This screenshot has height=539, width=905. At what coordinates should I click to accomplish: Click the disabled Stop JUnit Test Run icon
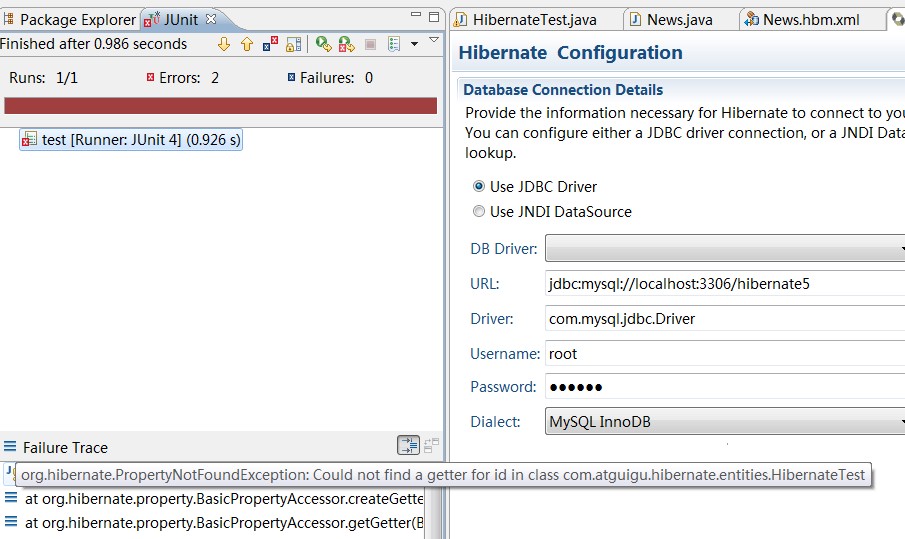[x=371, y=44]
